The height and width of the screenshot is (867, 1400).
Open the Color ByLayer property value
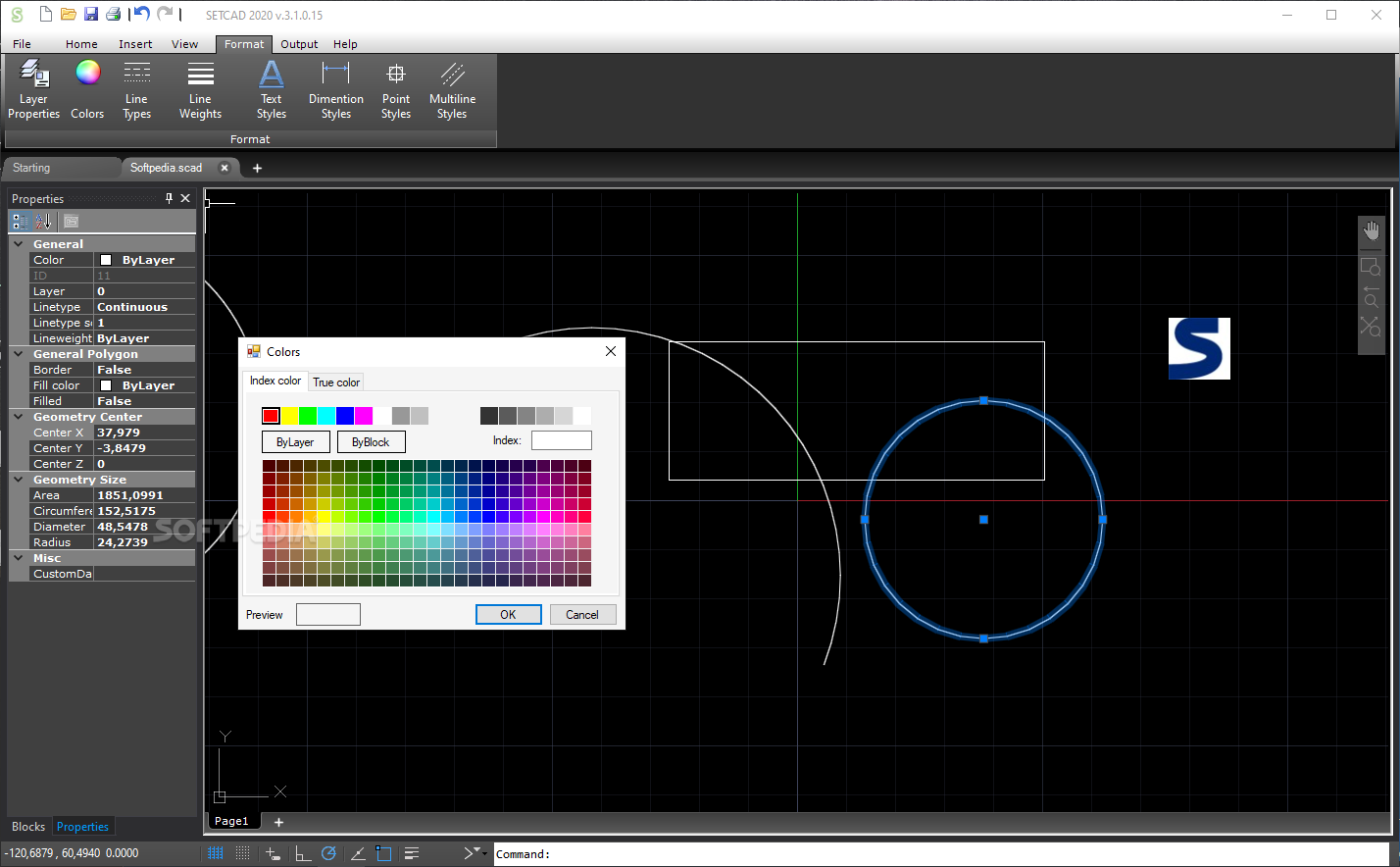tap(144, 260)
